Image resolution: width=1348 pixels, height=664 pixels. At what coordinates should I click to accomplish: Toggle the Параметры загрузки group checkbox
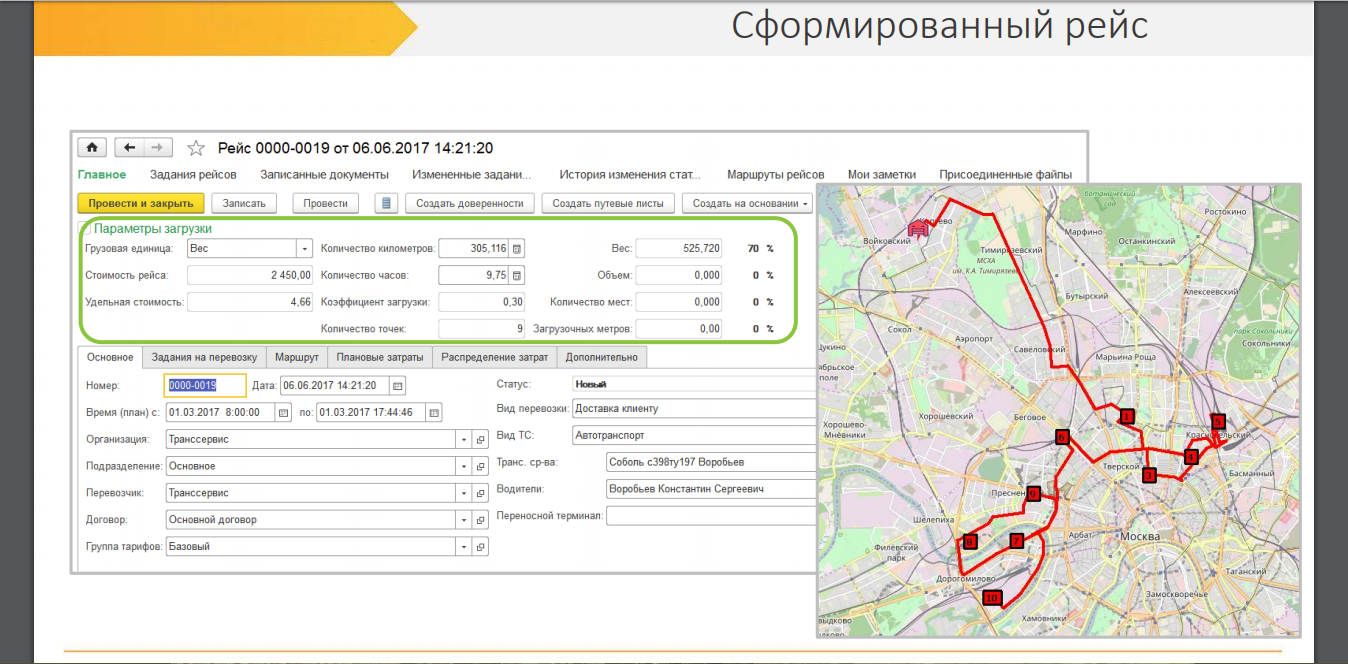pyautogui.click(x=86, y=229)
